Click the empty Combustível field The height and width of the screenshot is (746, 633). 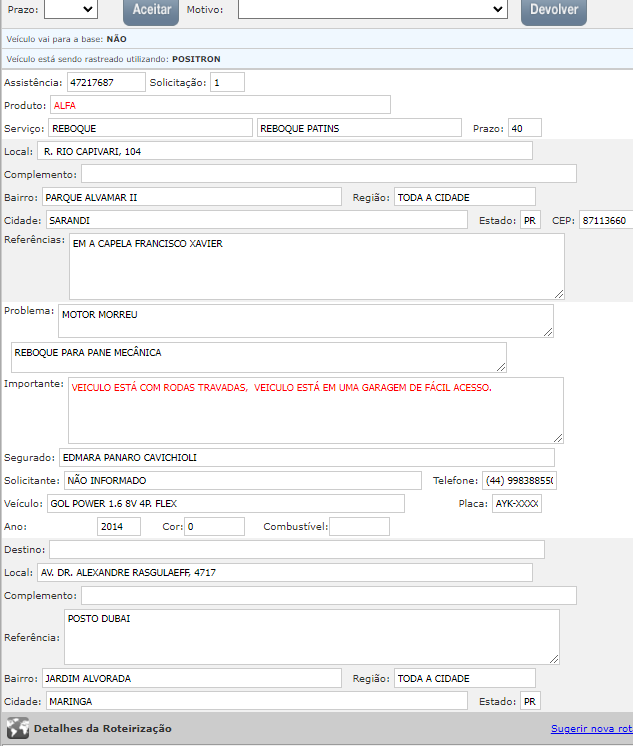pos(359,526)
